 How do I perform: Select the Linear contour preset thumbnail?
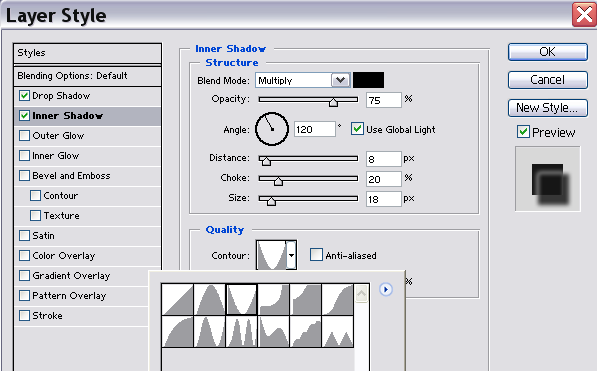point(177,299)
